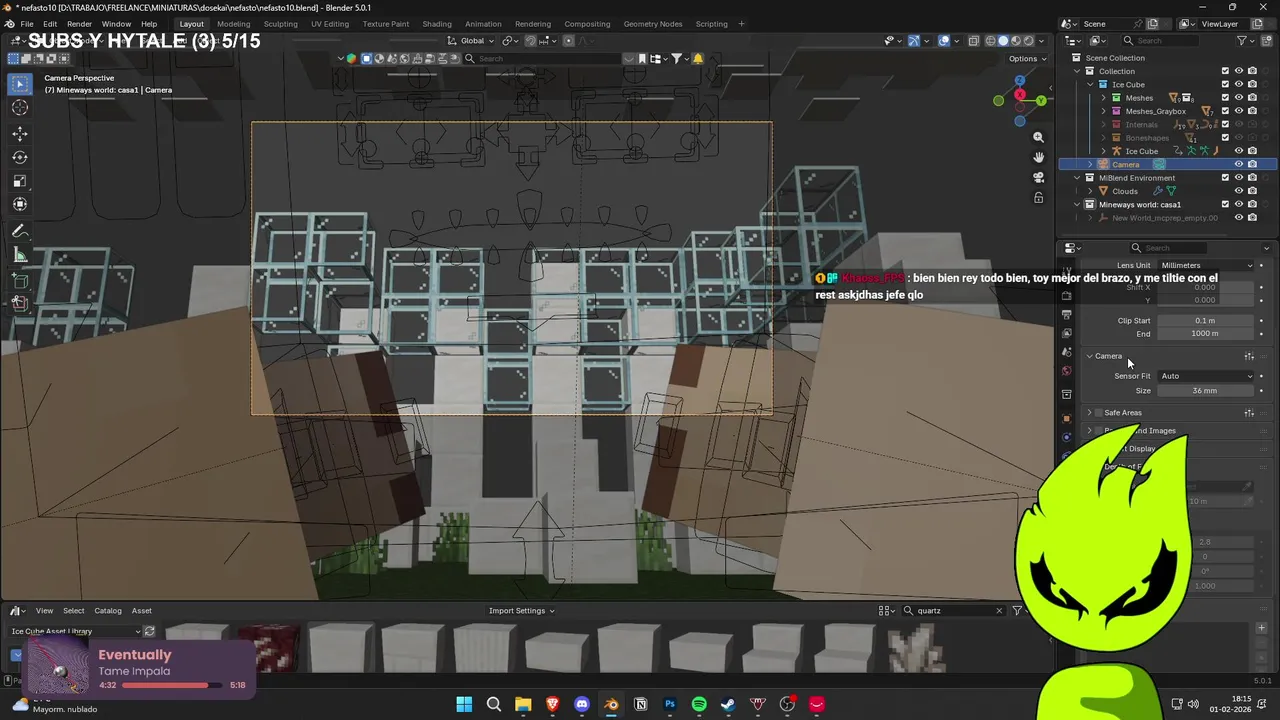
Task: Open Photoshop from the taskbar
Action: [x=670, y=704]
